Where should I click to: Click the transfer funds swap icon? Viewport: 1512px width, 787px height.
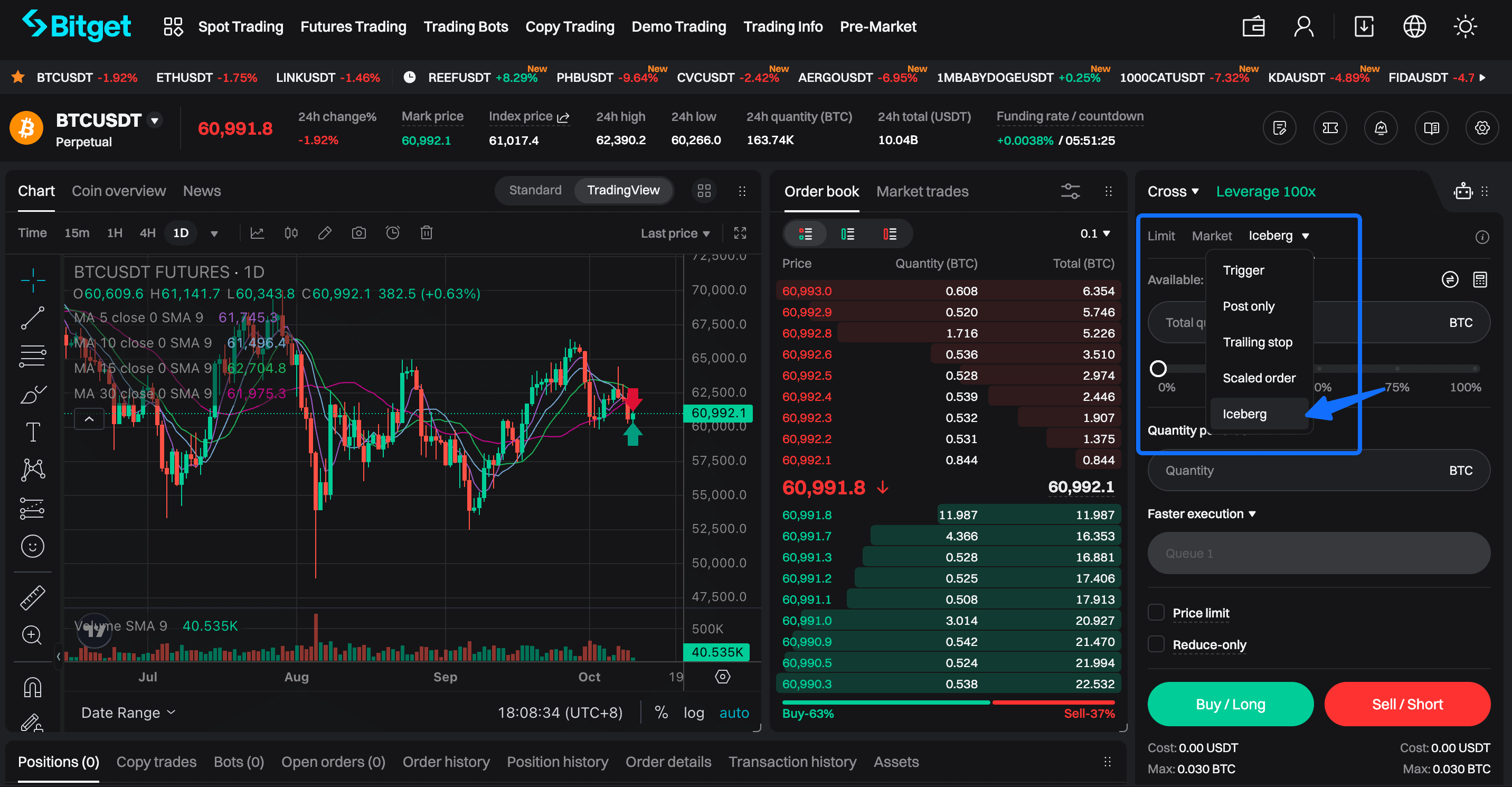coord(1449,279)
